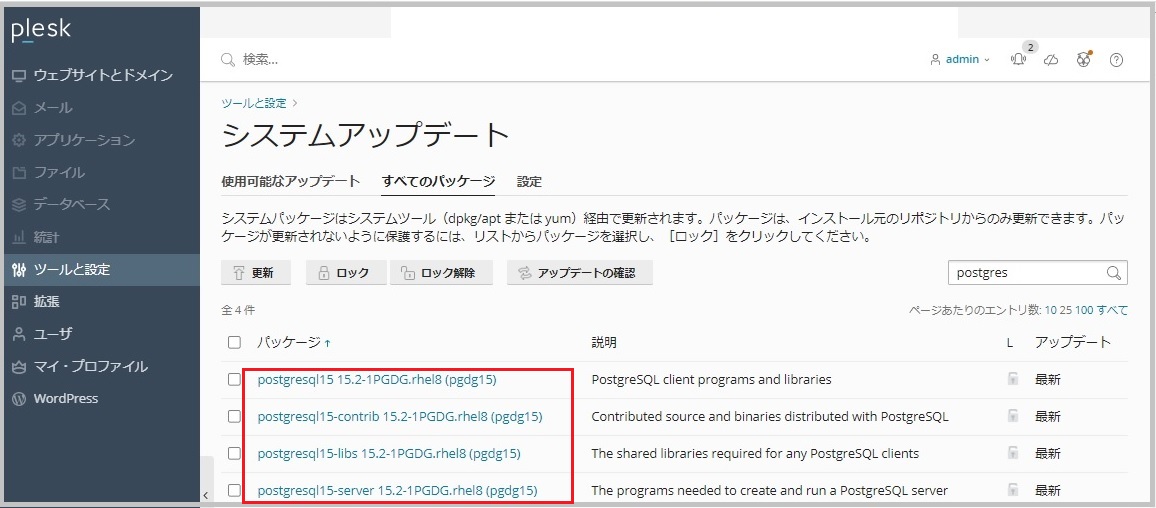Viewport: 1156px width, 508px height.
Task: Click lock icon for postgresql15-contrib row
Action: click(x=1014, y=416)
